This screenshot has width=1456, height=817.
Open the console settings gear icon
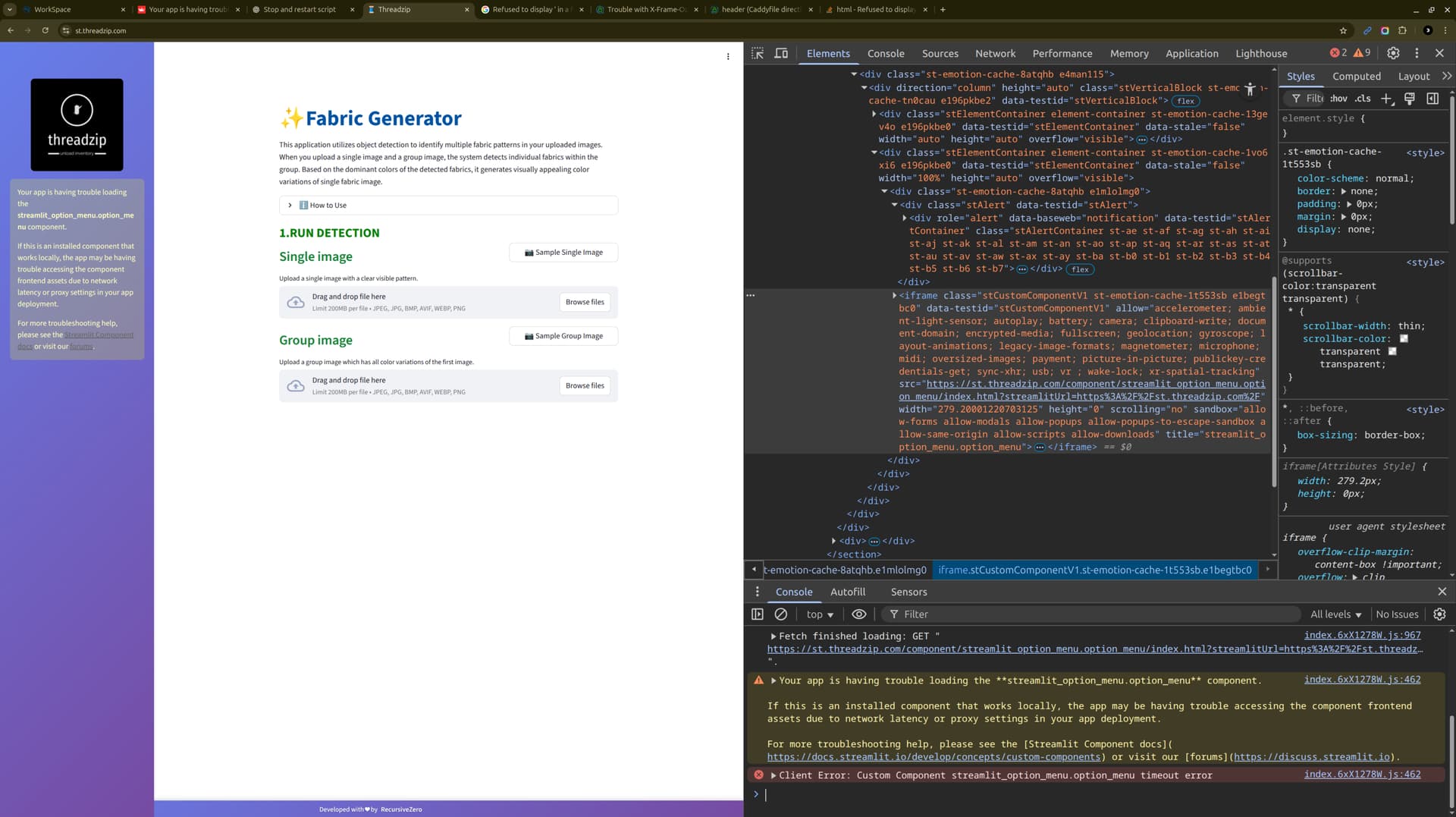tap(1439, 614)
